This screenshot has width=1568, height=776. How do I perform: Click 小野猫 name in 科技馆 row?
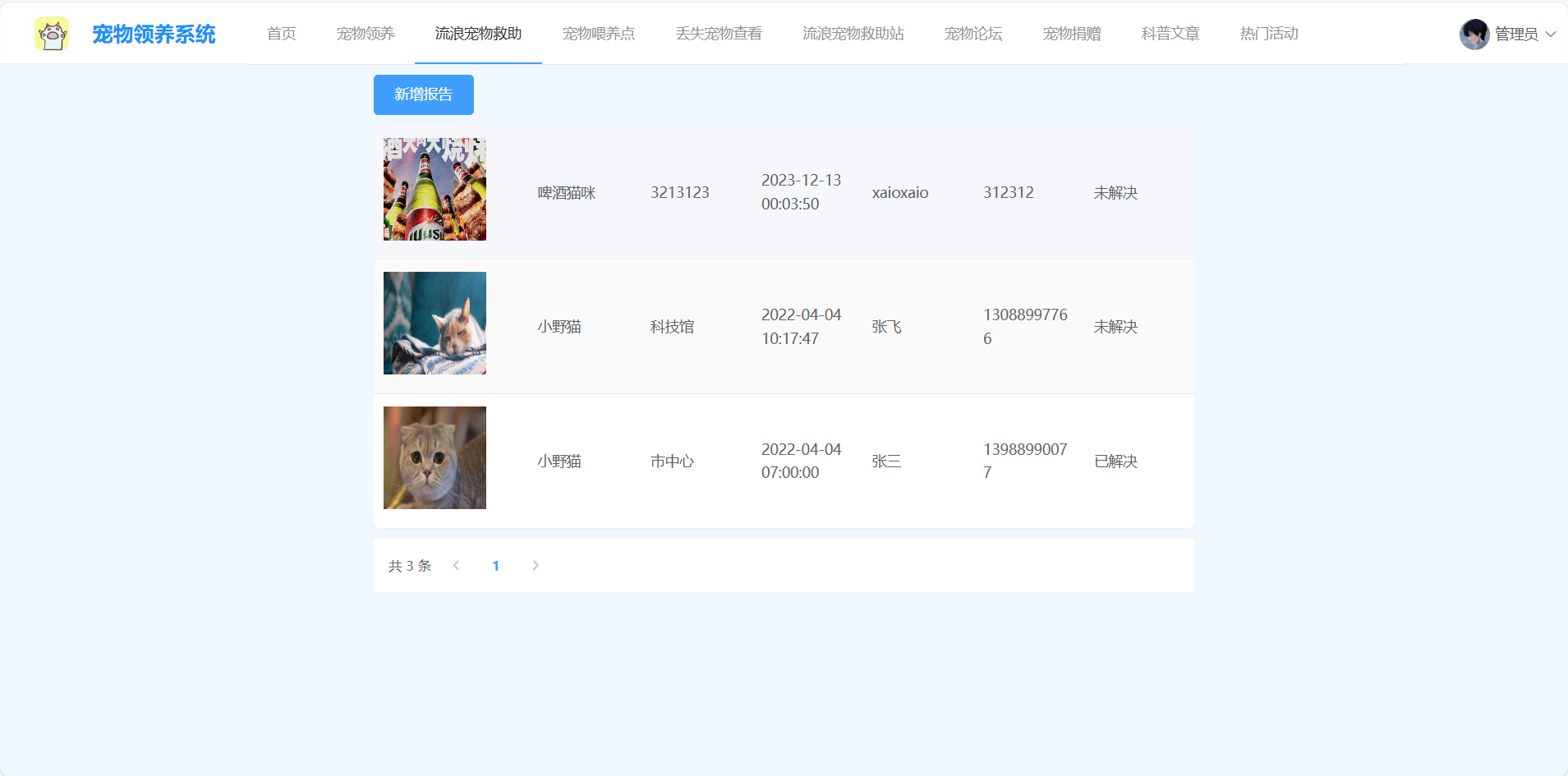(x=559, y=327)
